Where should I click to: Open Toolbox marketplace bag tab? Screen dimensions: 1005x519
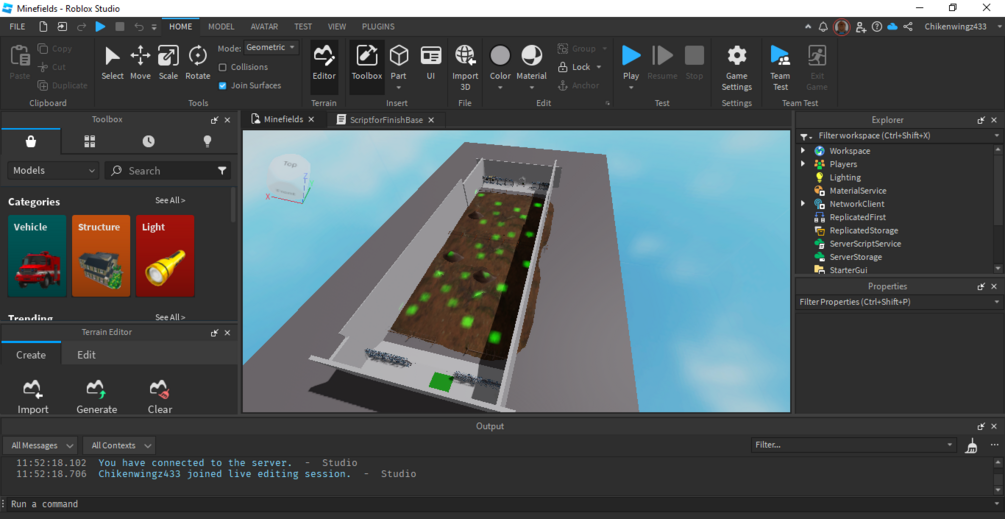tap(31, 142)
